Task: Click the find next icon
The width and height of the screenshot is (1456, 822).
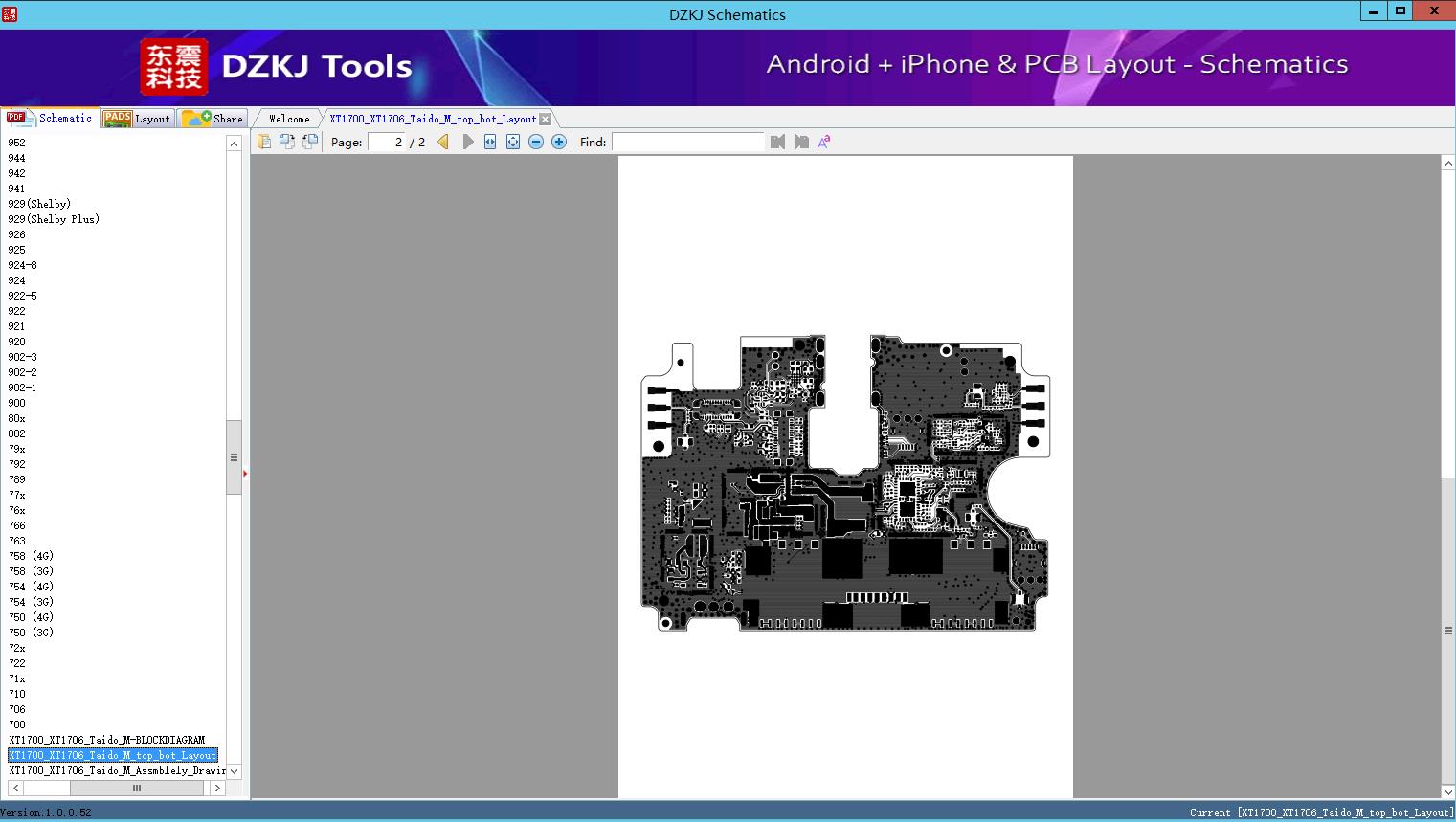Action: 801,142
